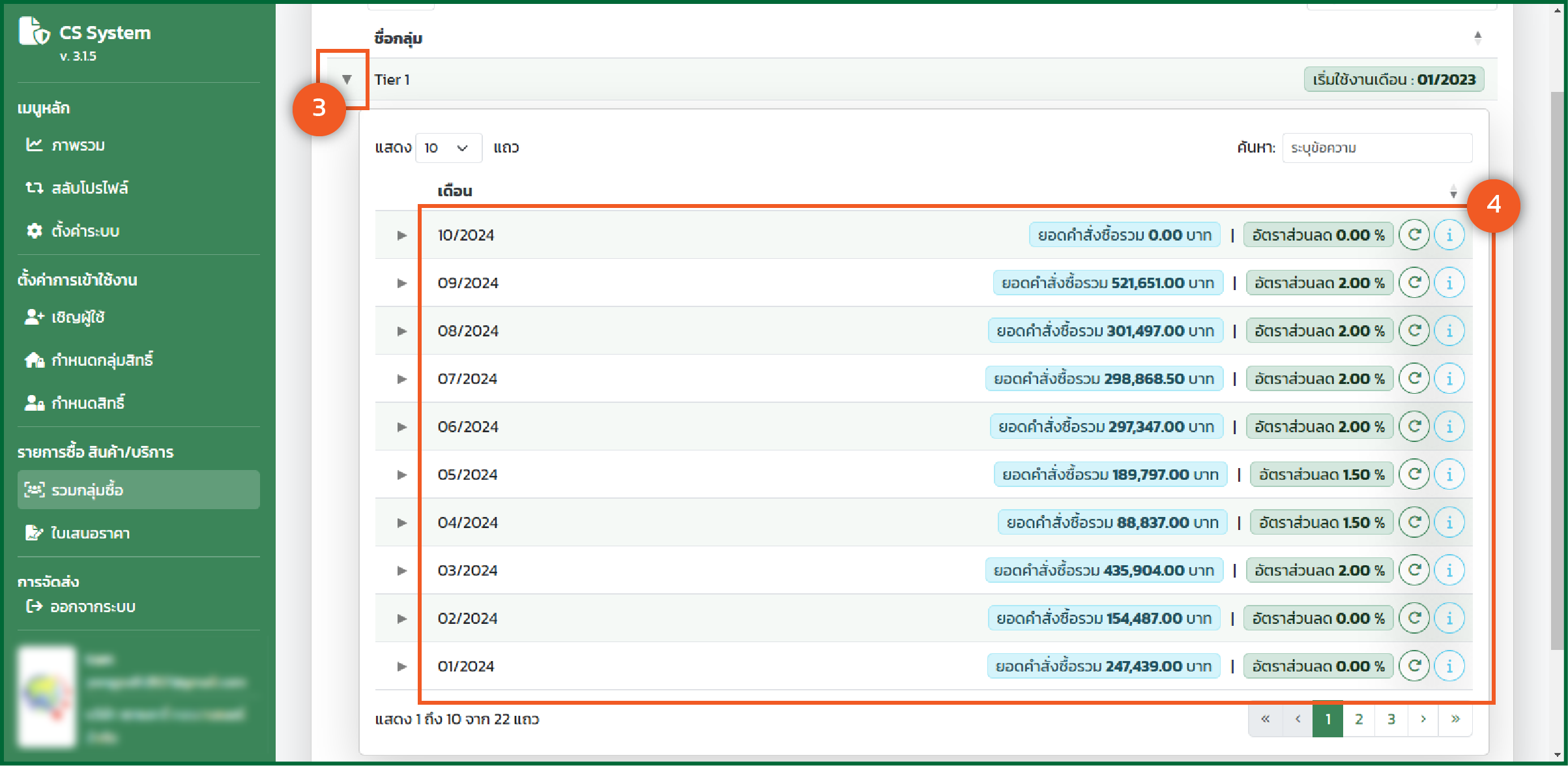Click refresh icon for 01/2024 row
Viewport: 1568px width, 766px height.
[1414, 666]
